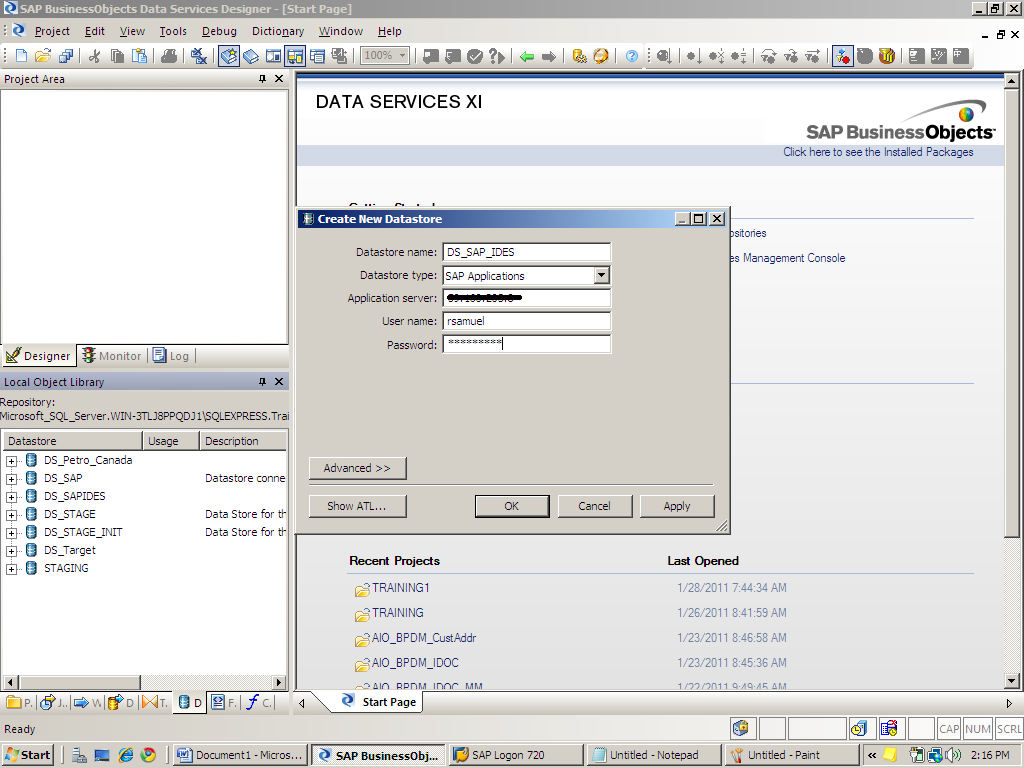Open the Work Flows tab with blue arrow
Image resolution: width=1024 pixels, height=768 pixels.
coord(88,703)
